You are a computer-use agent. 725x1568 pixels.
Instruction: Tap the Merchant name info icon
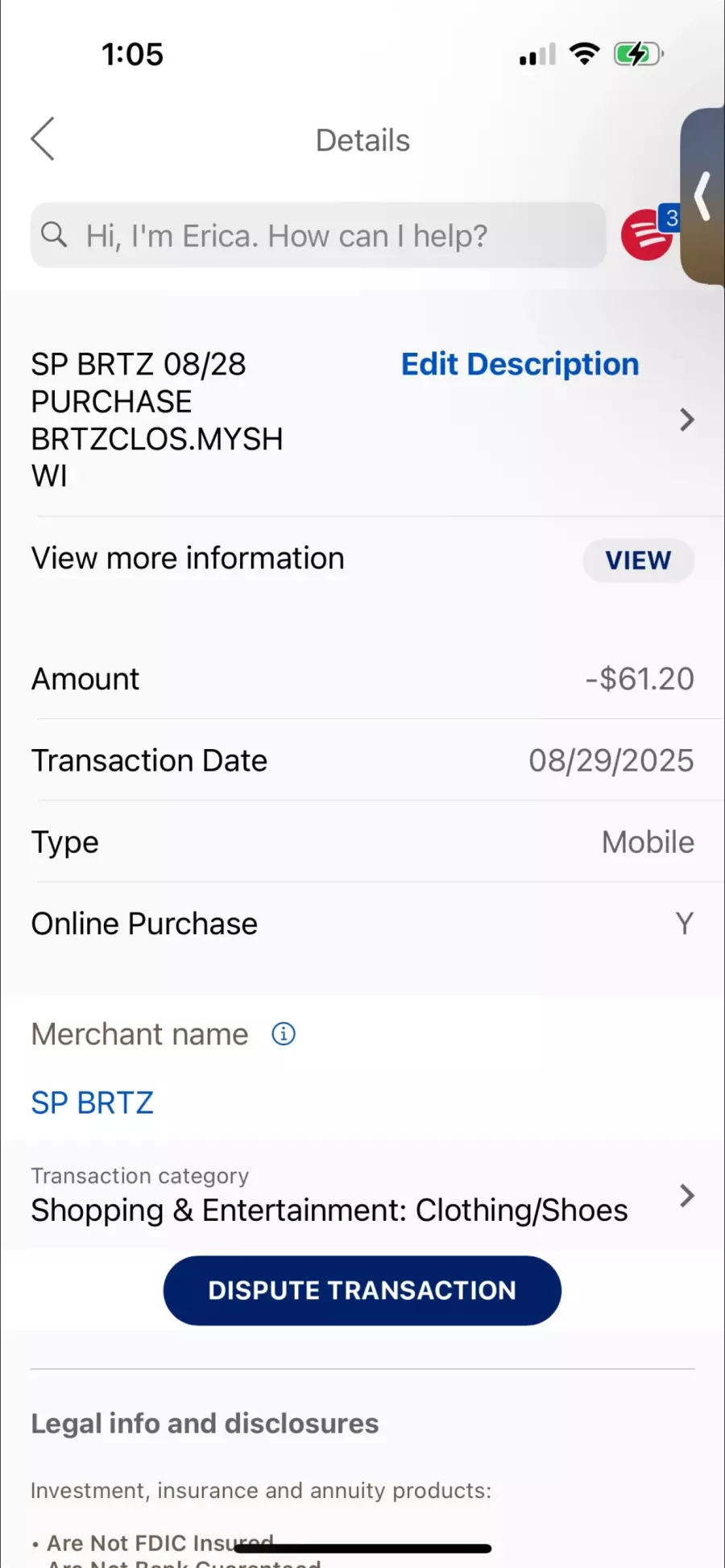tap(284, 1033)
